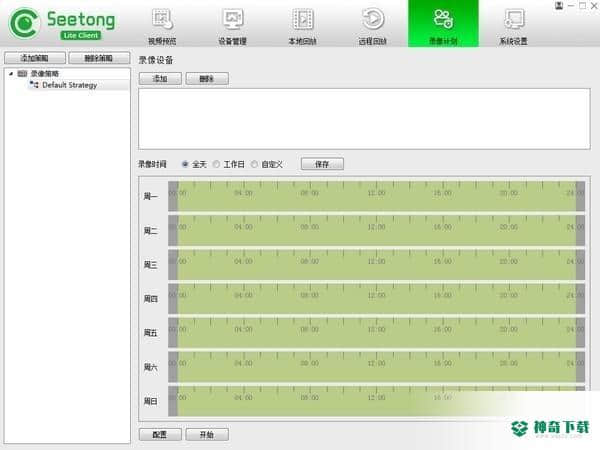Select the 全天 all-day radio button
This screenshot has width=600, height=450.
pyautogui.click(x=185, y=164)
